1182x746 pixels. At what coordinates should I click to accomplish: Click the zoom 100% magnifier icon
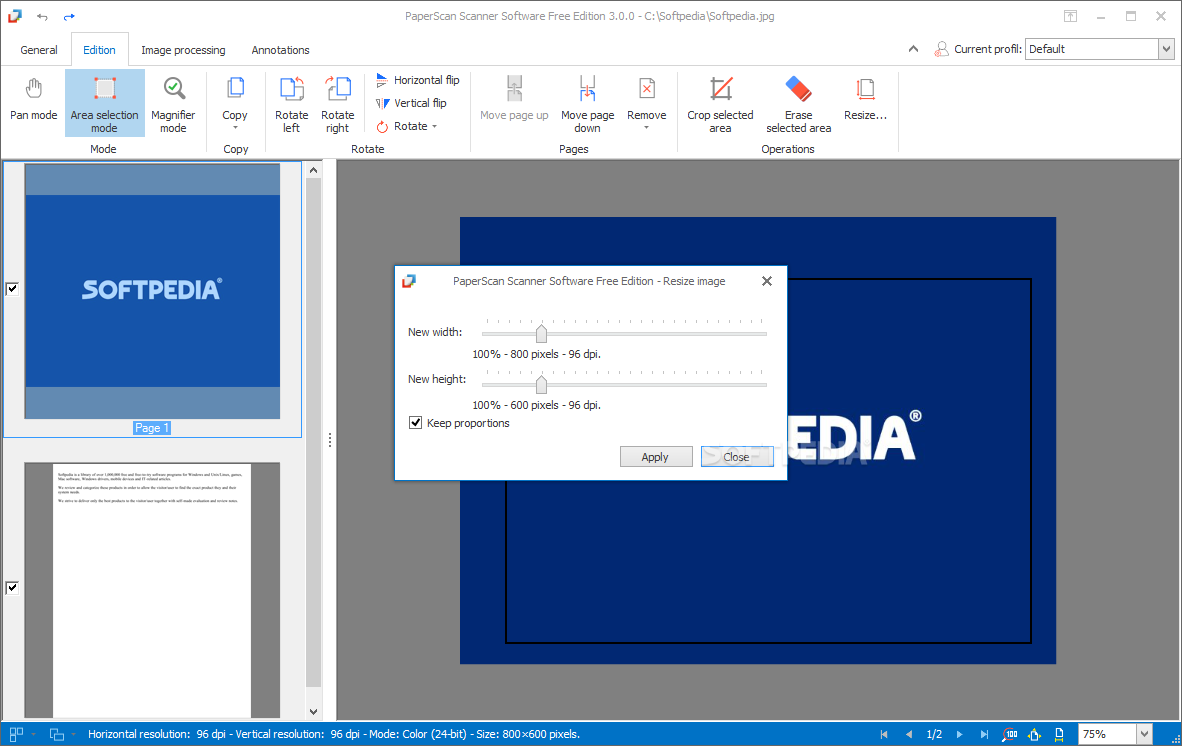[1009, 734]
